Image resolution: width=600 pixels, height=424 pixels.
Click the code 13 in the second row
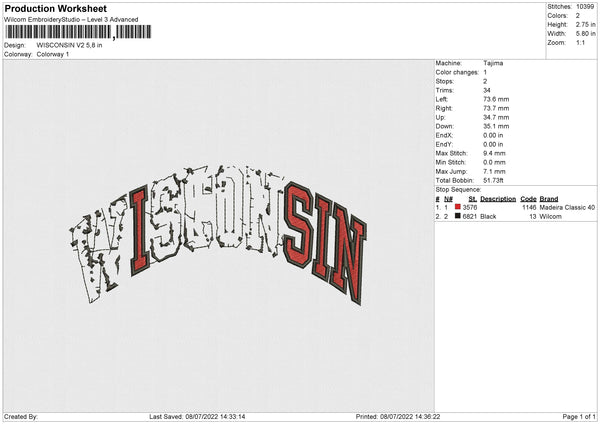pyautogui.click(x=533, y=216)
